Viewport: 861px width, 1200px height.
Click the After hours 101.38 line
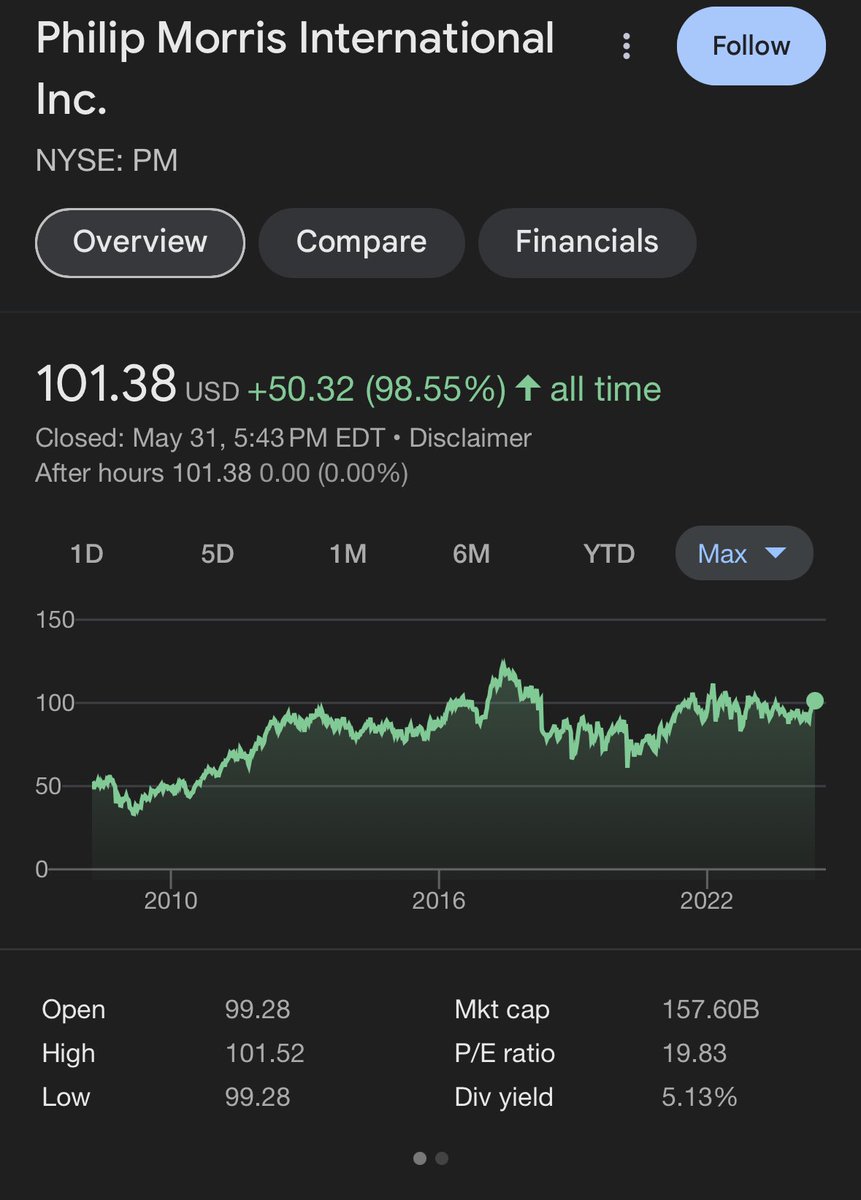tap(222, 473)
